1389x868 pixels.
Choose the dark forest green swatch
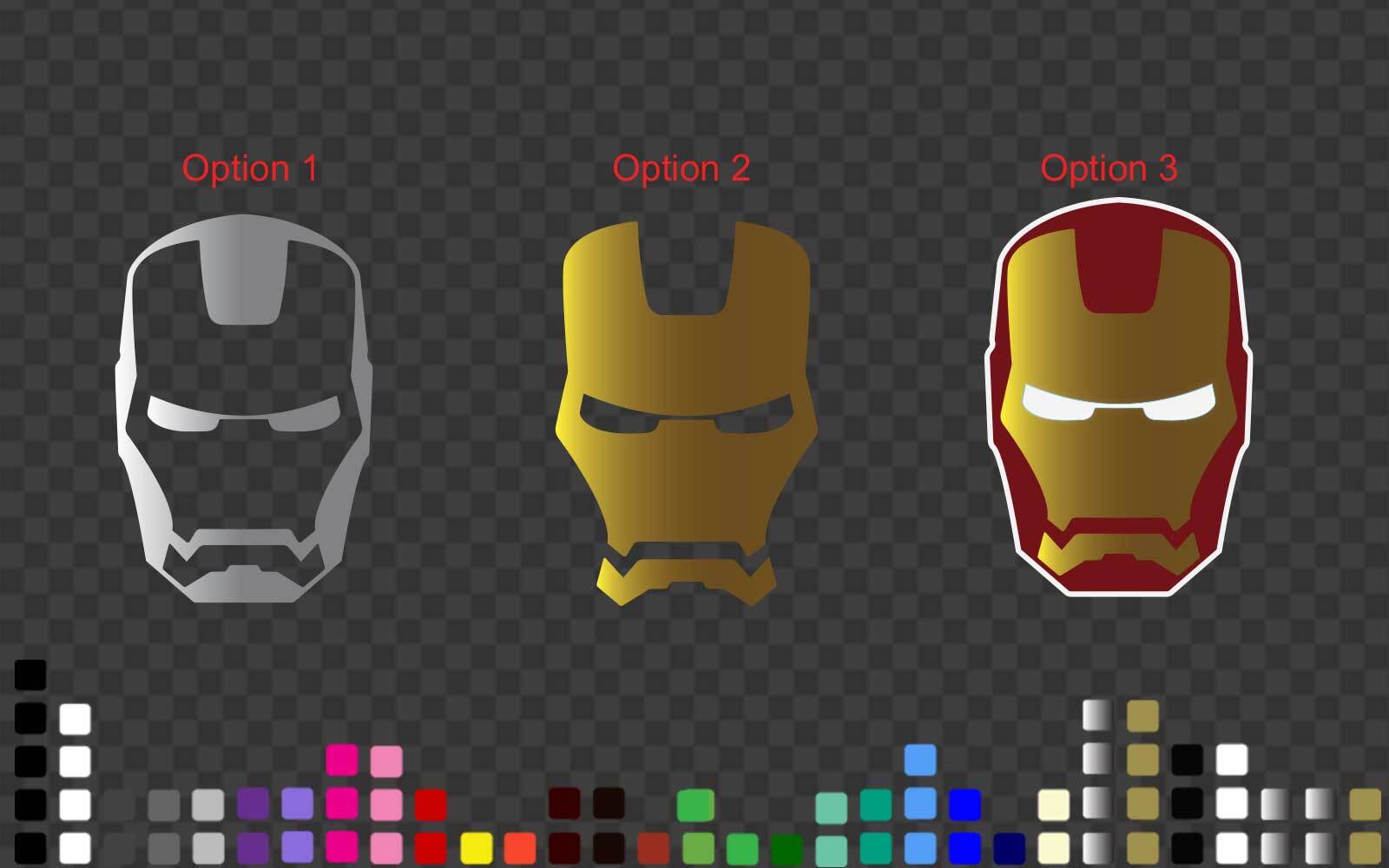click(x=787, y=848)
